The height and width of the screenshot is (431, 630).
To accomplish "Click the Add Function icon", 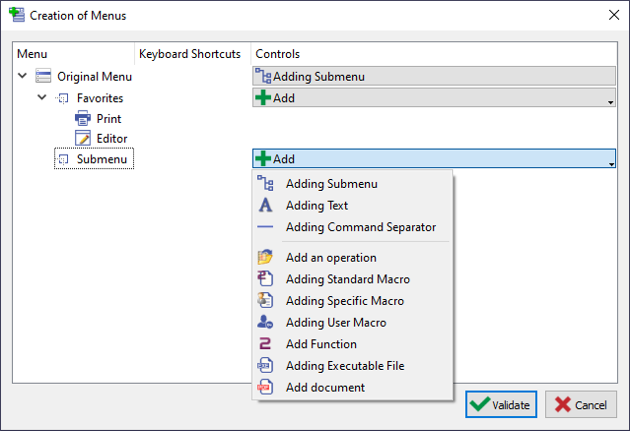I will pyautogui.click(x=265, y=344).
